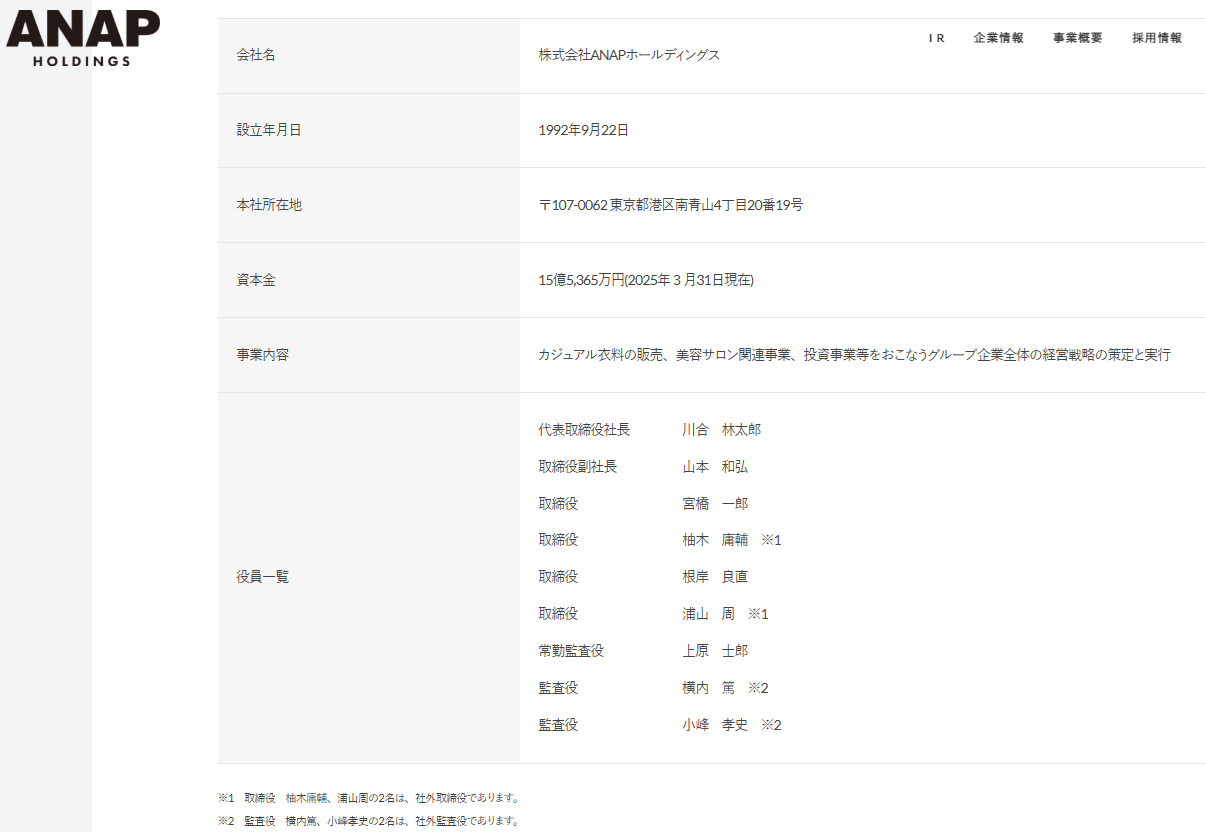Viewport: 1206px width, 832px height.
Task: Open the IR menu item
Action: [936, 38]
